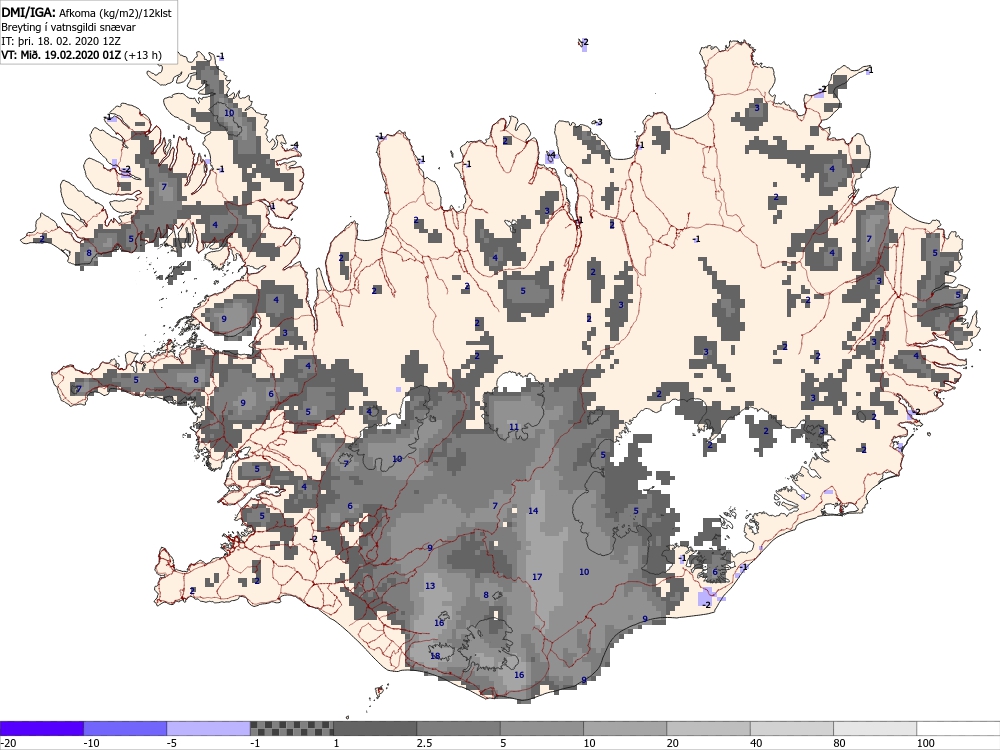Pick the 20 to 40 light gray legend swatch
This screenshot has height=750, width=1000.
pos(709,728)
